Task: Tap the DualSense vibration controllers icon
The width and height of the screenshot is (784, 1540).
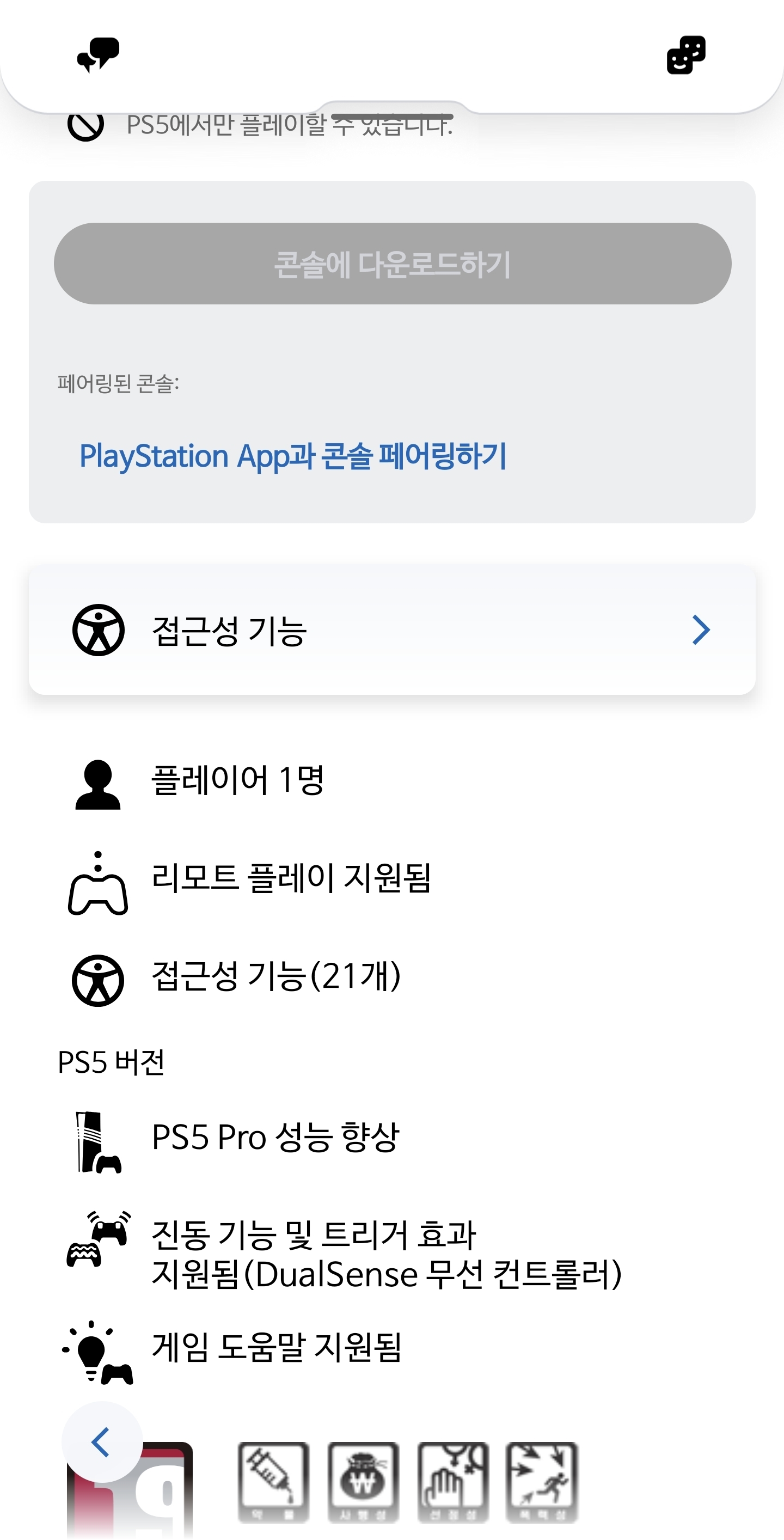Action: click(x=98, y=1239)
